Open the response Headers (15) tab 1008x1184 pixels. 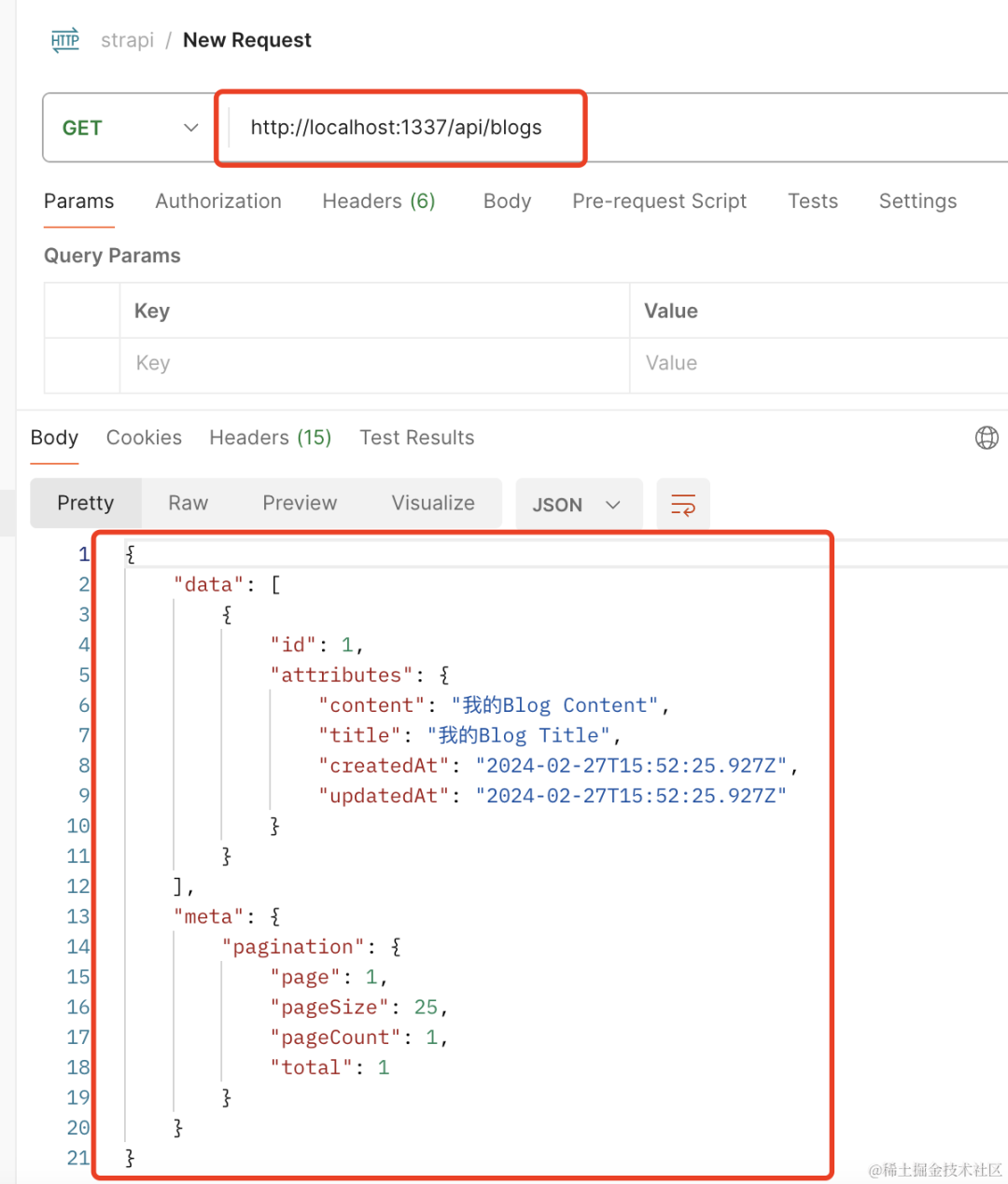271,438
